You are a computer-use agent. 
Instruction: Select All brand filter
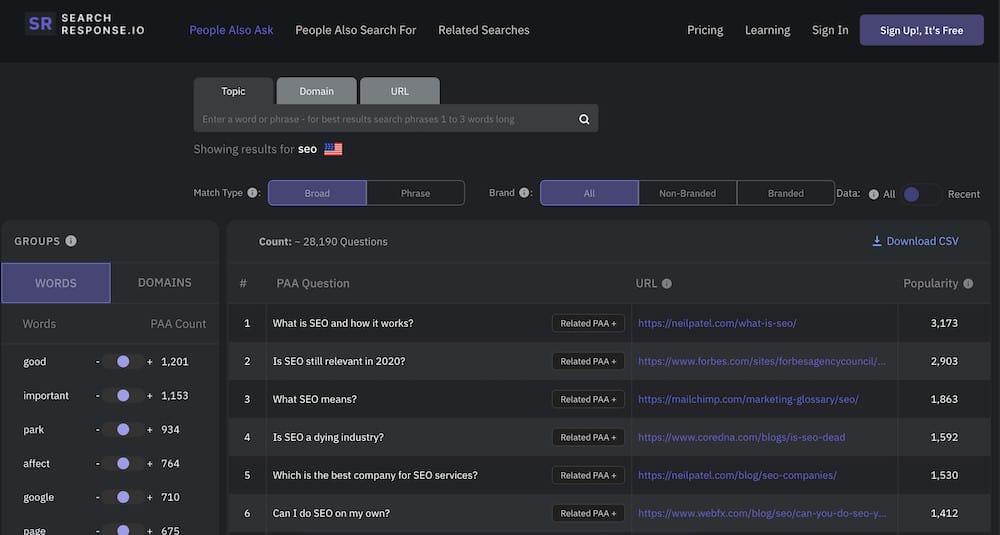click(x=589, y=193)
